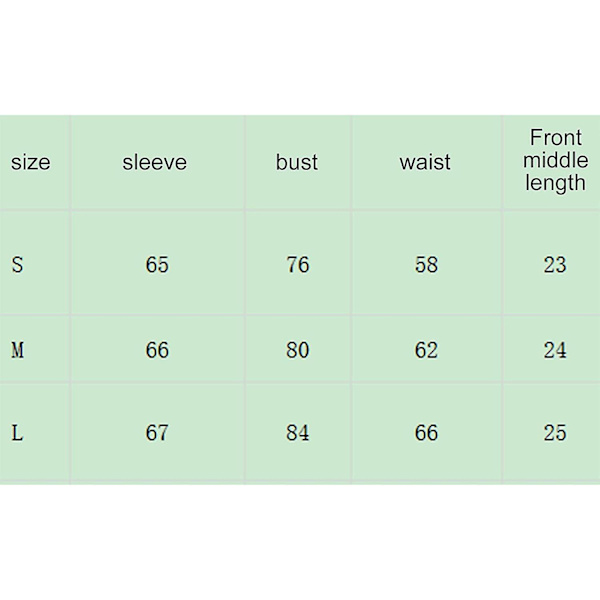This screenshot has width=600, height=600.
Task: Click the 'size' column header
Action: click(31, 162)
